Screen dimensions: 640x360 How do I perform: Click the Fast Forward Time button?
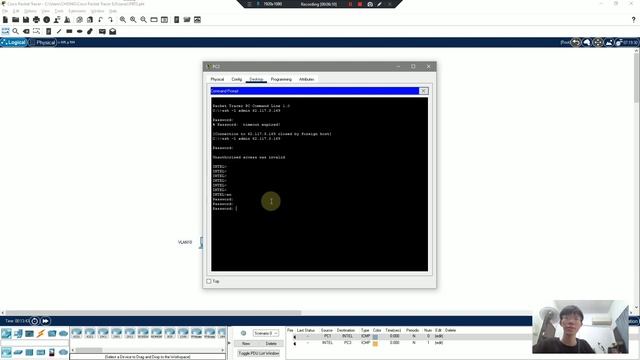[45, 321]
